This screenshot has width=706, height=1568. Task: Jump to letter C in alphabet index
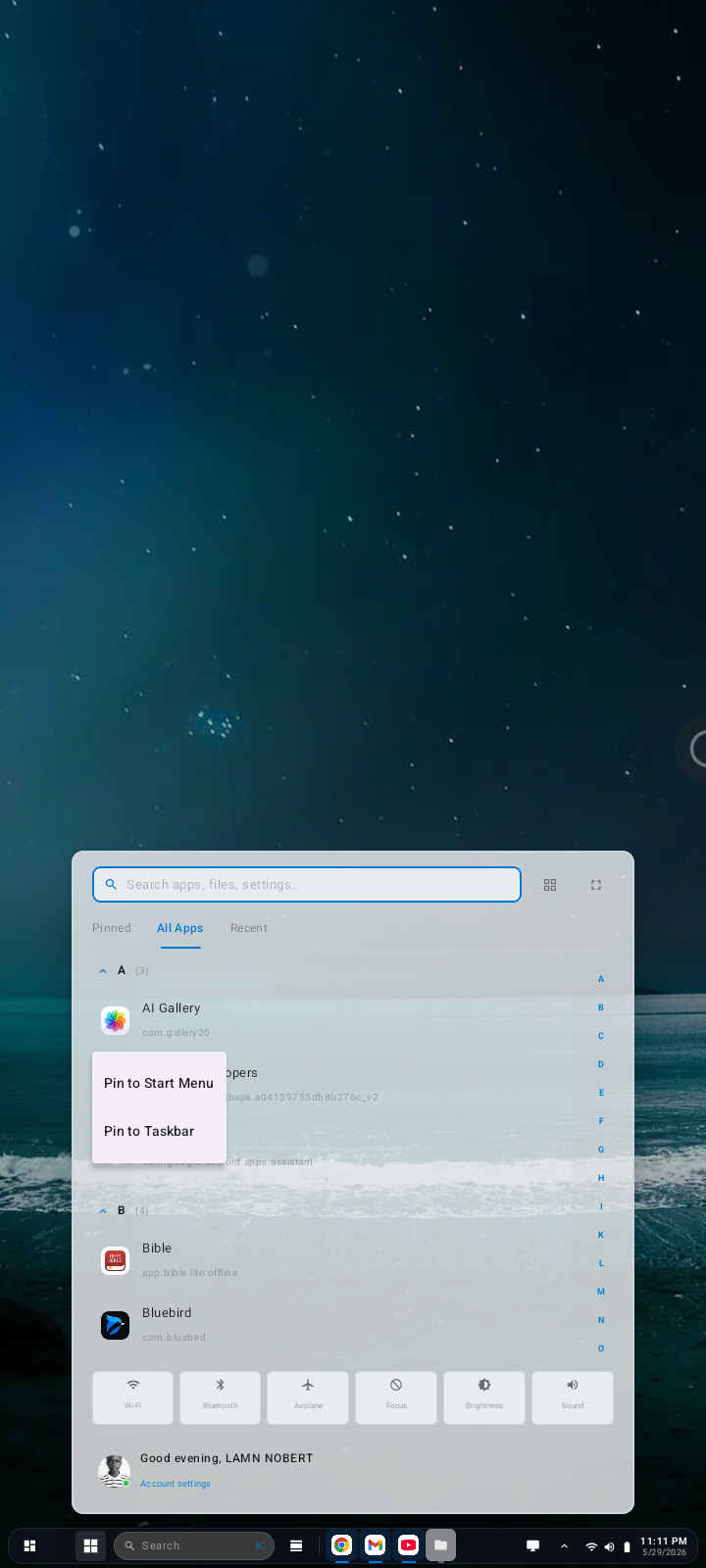601,1036
